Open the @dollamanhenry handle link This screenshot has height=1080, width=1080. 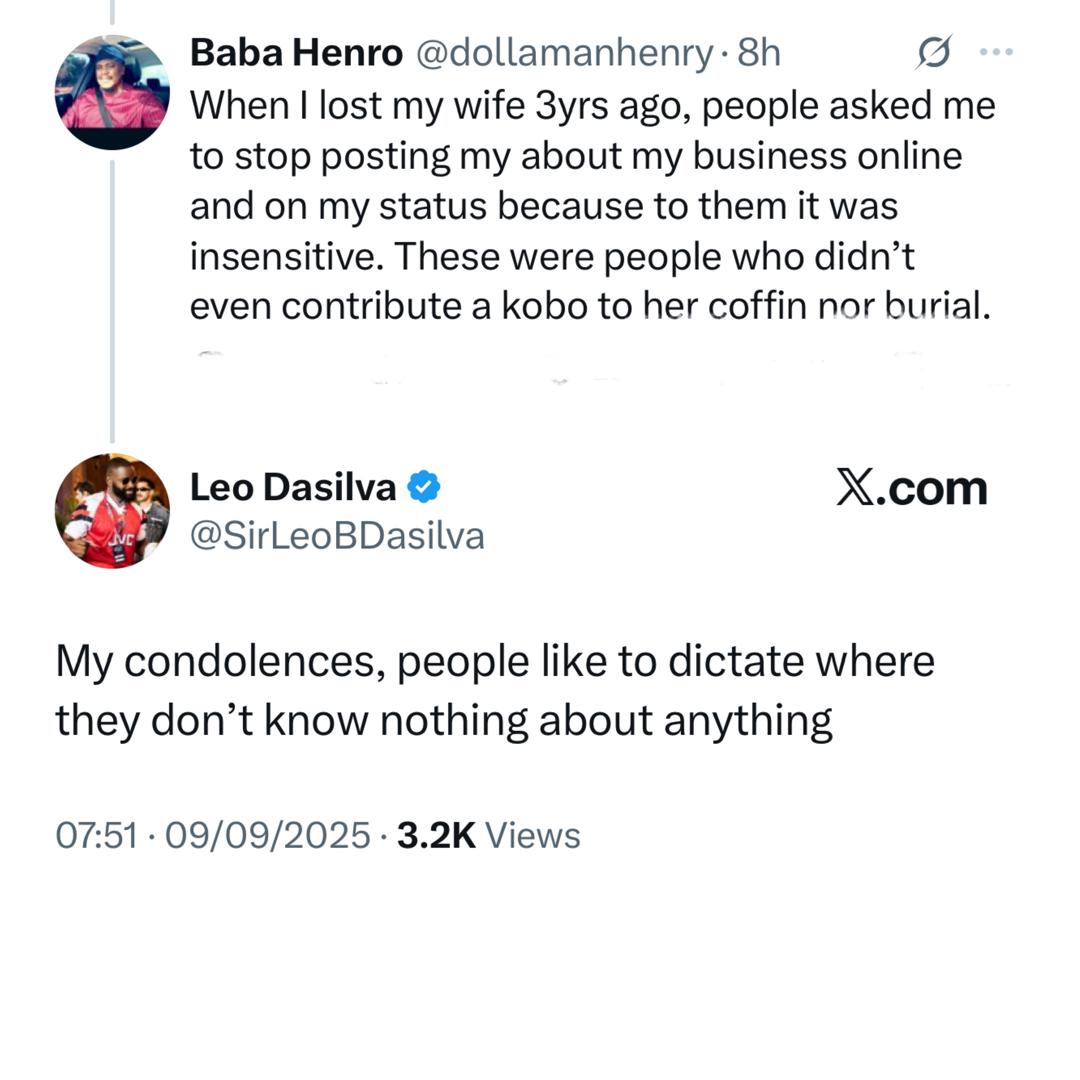point(562,53)
